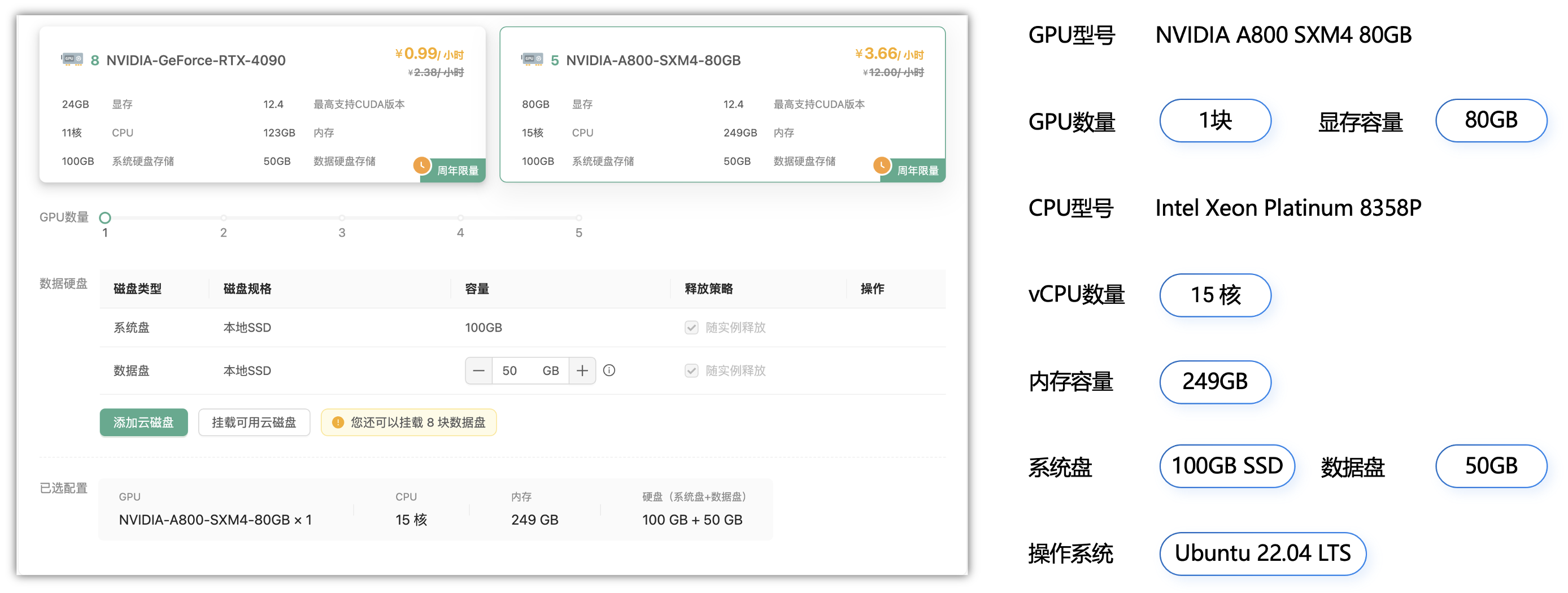The image size is (1568, 593).
Task: Click the struck-through ¥12.00/小时 price
Action: [893, 72]
